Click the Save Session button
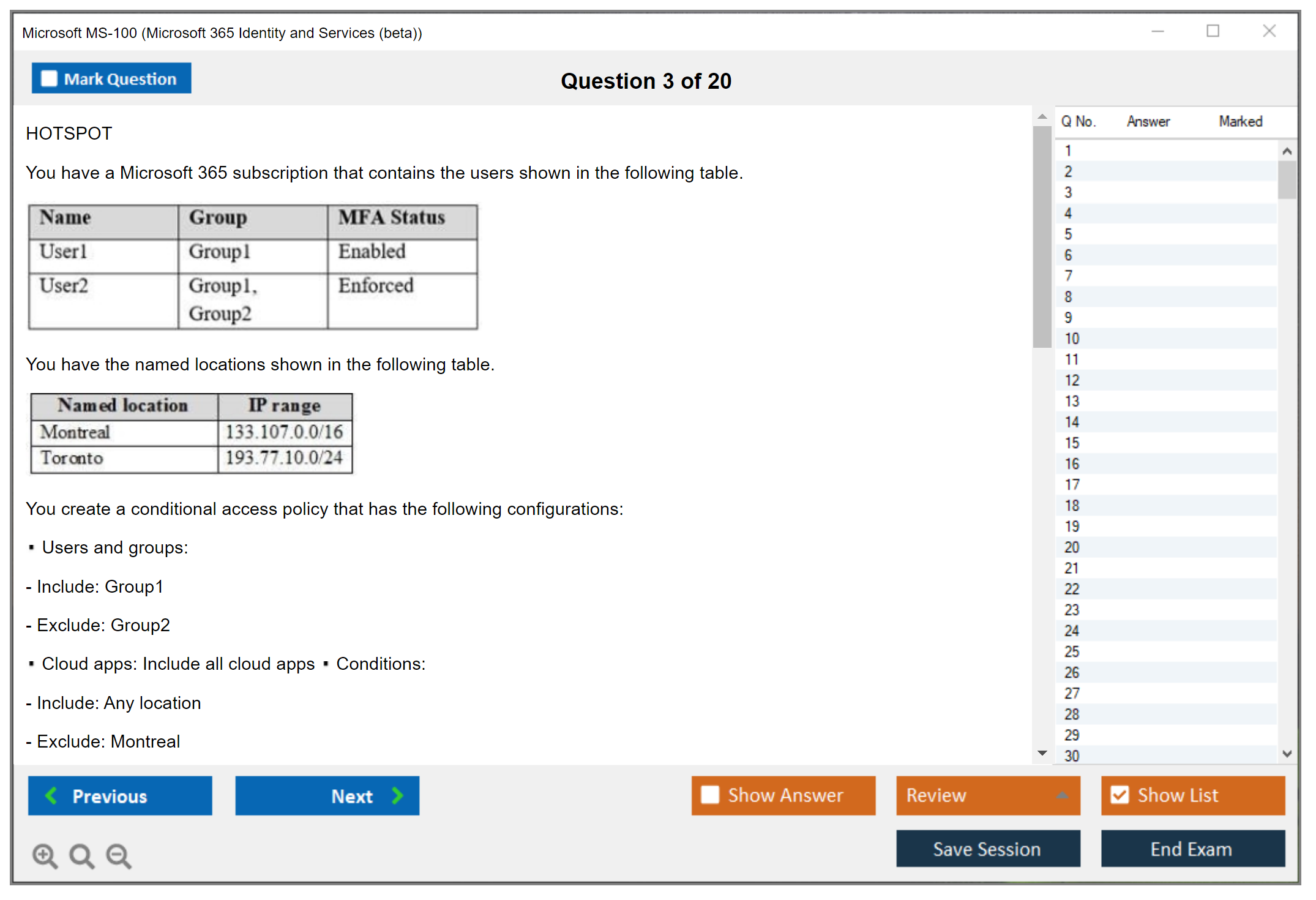The height and width of the screenshot is (900, 1316). [987, 849]
